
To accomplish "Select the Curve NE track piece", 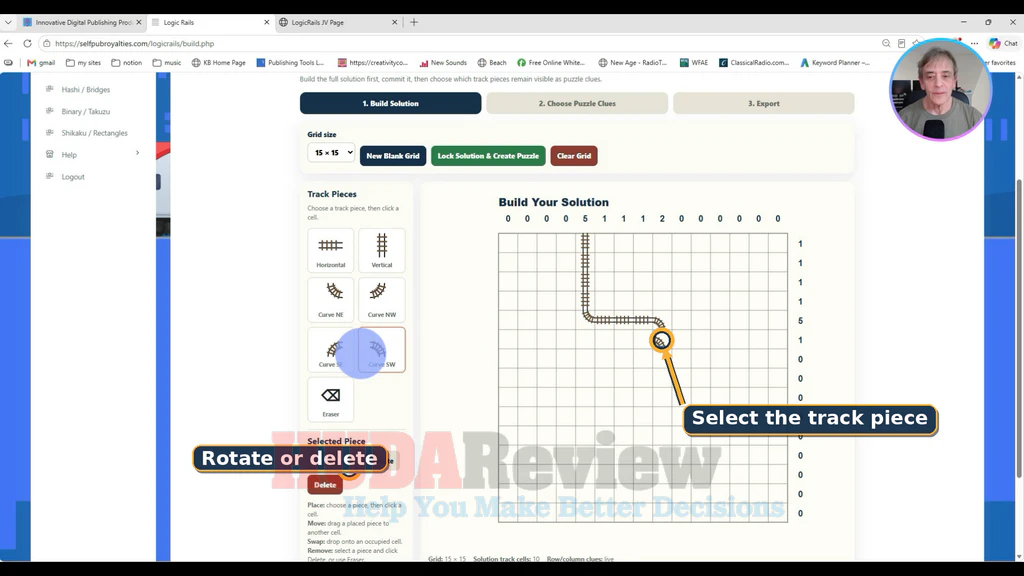I will coord(330,300).
